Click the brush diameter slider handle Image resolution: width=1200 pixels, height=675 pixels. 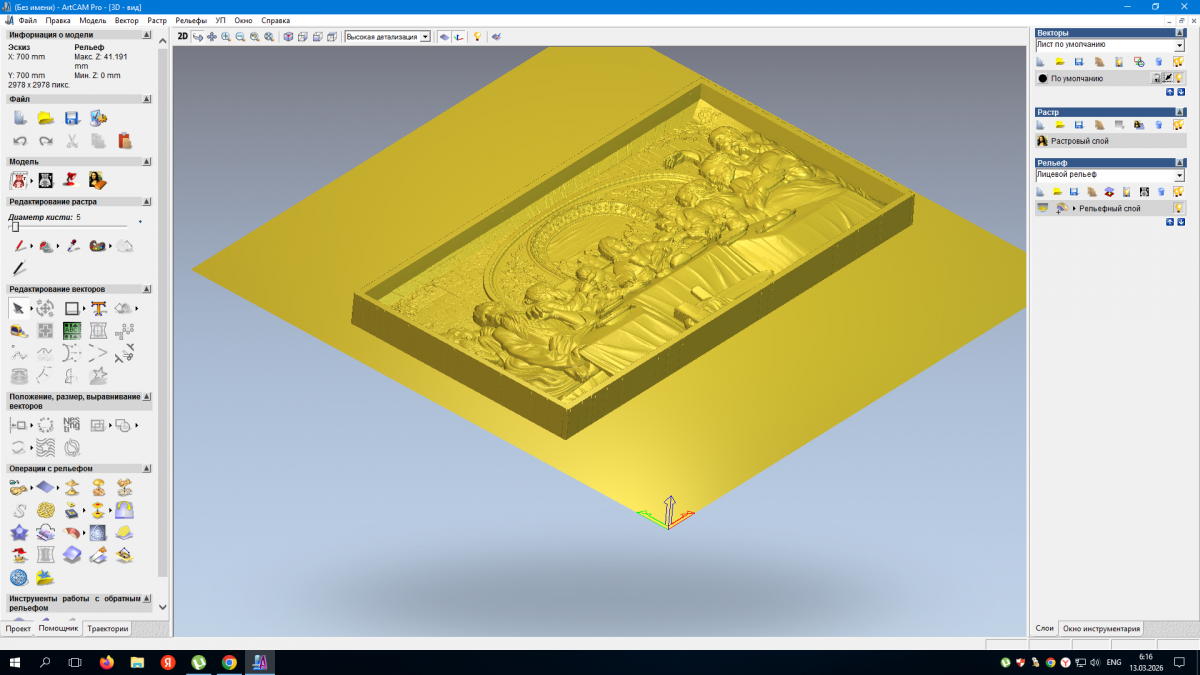pos(15,227)
